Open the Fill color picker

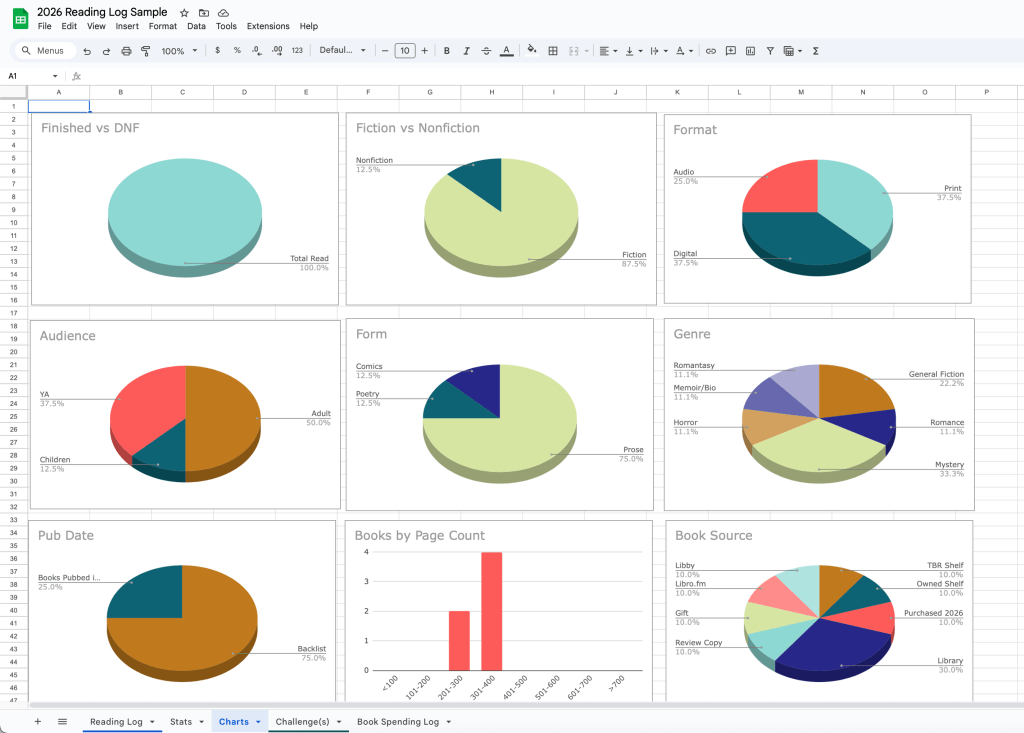tap(531, 51)
